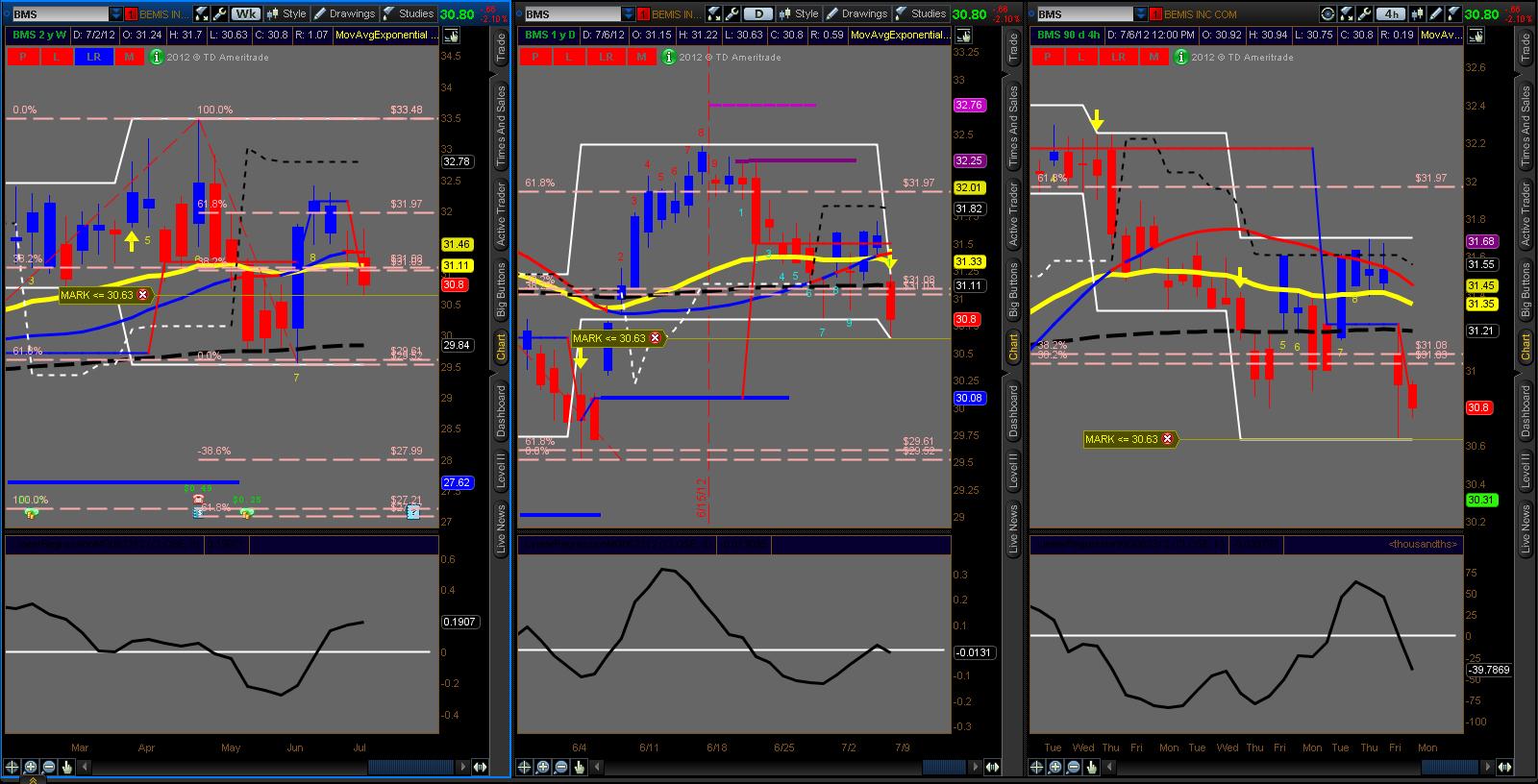Open Times And Sales tab beside weekly chart
Viewport: 1538px width, 784px height.
coord(501,127)
